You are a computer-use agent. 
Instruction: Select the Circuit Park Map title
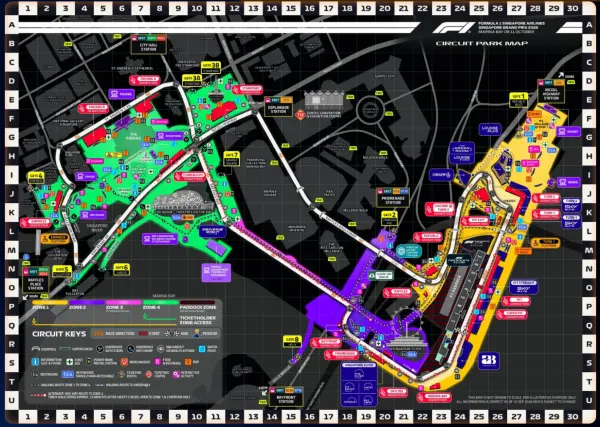481,43
